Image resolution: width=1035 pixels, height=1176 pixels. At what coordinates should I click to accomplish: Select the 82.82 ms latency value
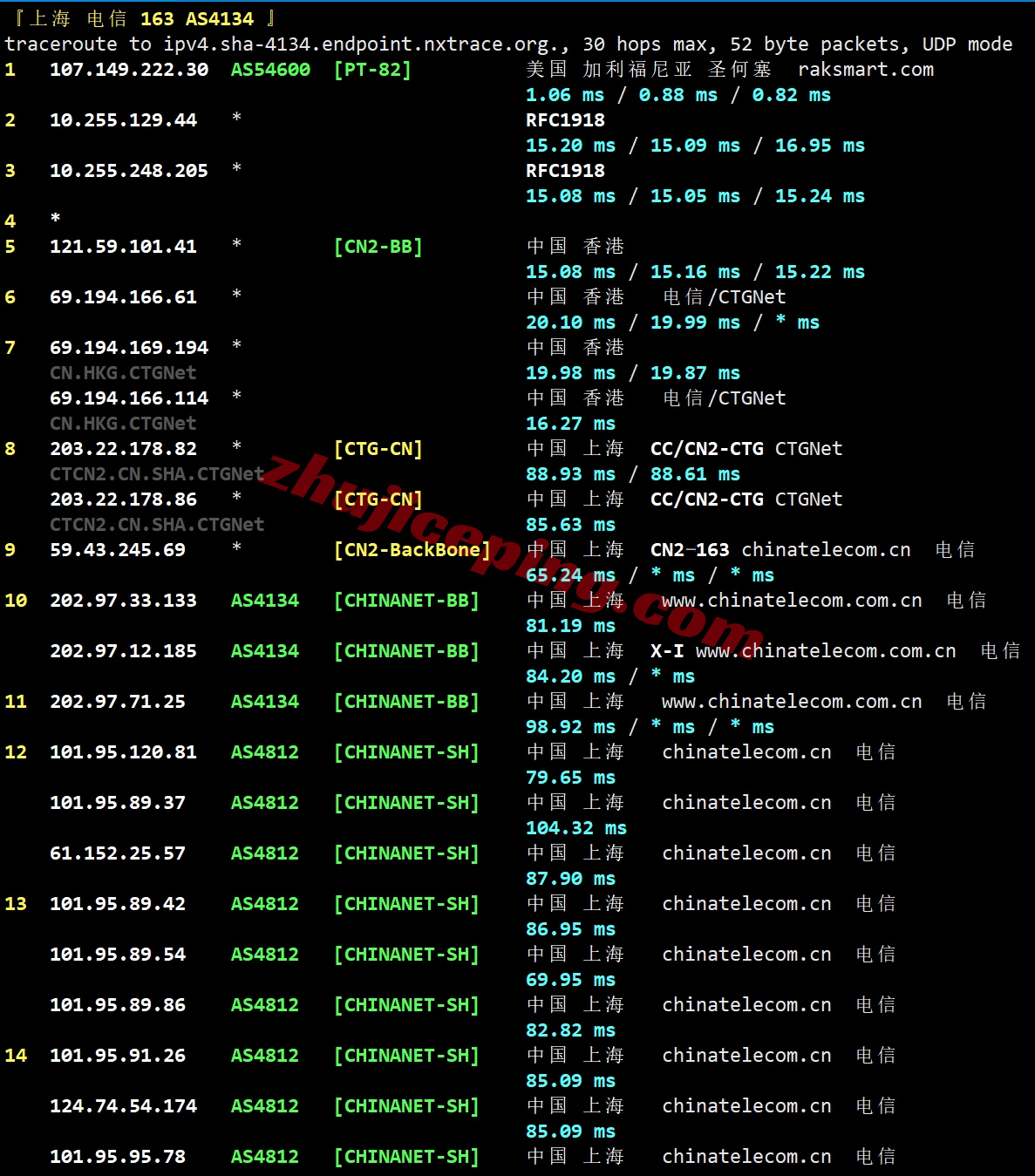tap(570, 1030)
